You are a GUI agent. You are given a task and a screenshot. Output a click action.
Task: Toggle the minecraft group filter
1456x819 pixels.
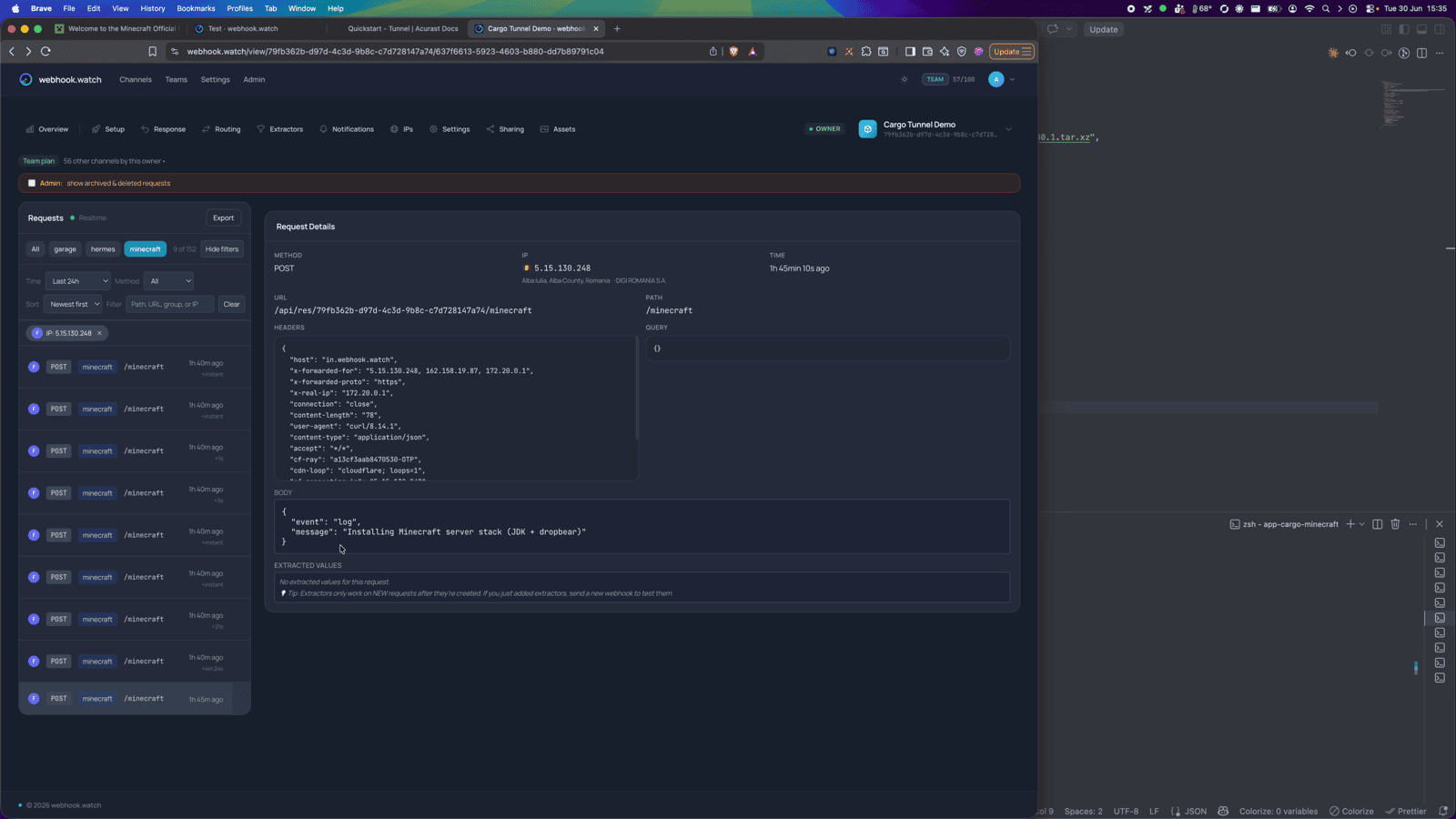click(x=145, y=249)
